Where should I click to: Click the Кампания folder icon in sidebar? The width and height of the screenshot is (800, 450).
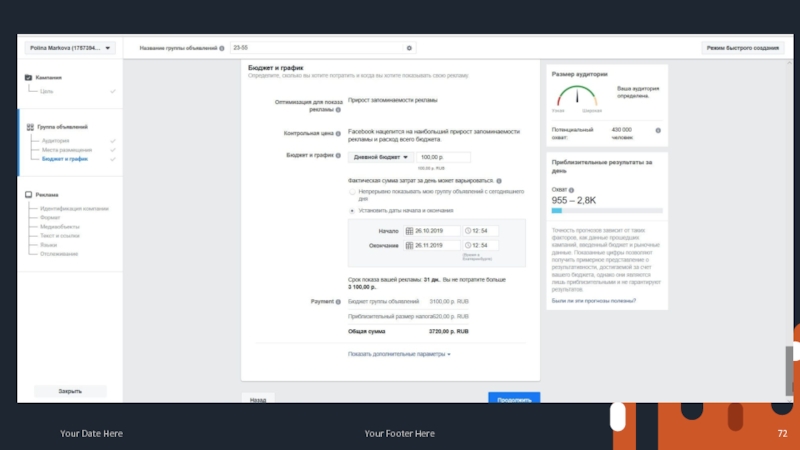pos(27,77)
